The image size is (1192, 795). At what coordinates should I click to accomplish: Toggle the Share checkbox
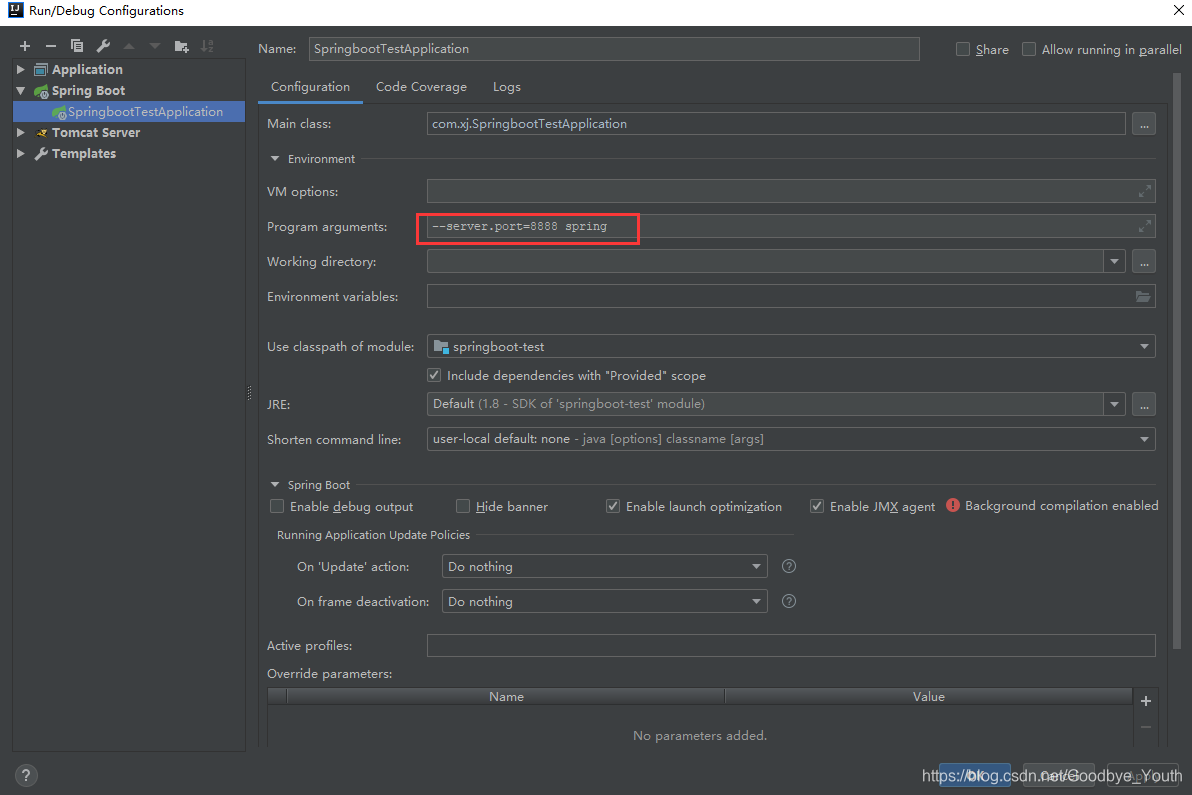pos(963,49)
